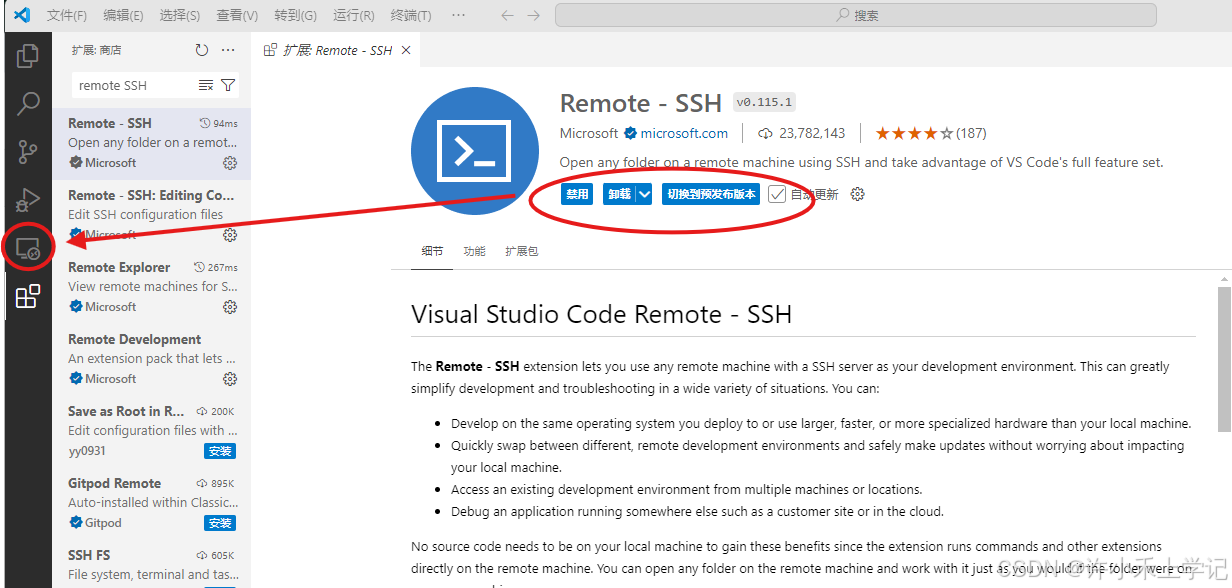Viewport: 1232px width, 588px height.
Task: Click the Remote - SSH extension logo
Action: [x=474, y=153]
